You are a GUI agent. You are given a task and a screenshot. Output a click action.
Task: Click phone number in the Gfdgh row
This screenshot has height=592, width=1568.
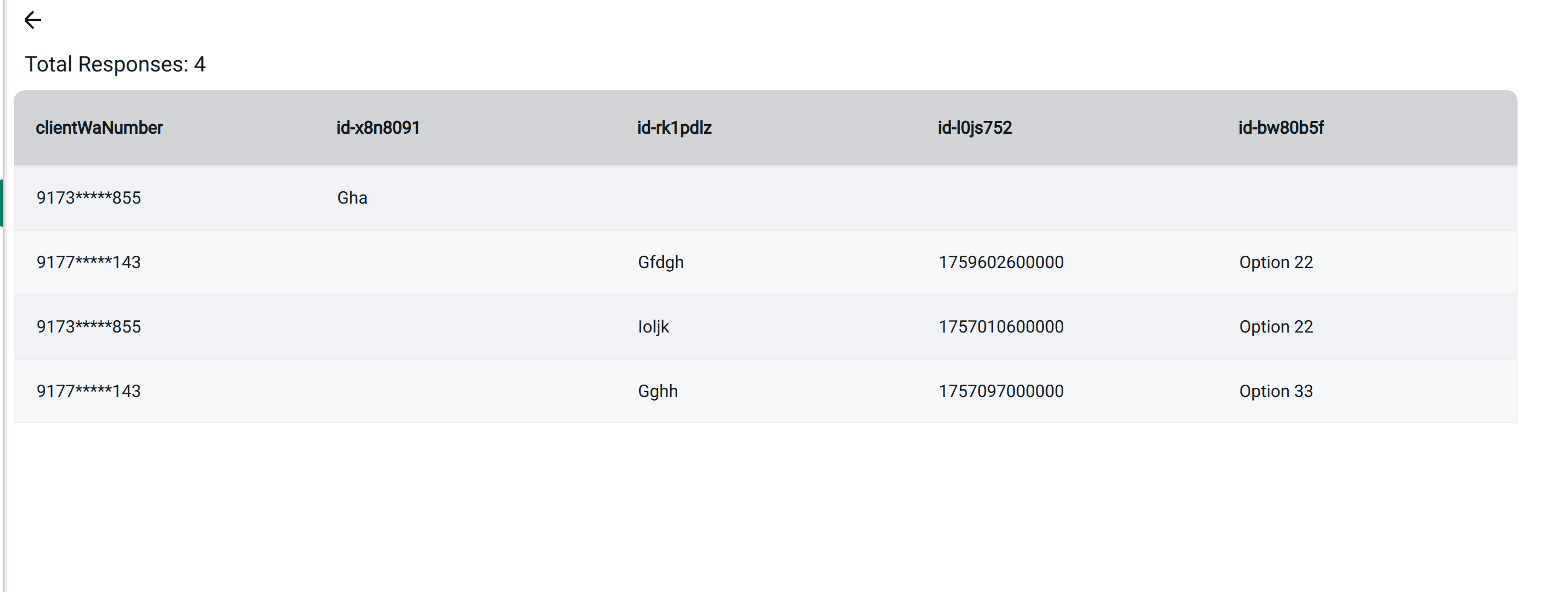tap(89, 263)
